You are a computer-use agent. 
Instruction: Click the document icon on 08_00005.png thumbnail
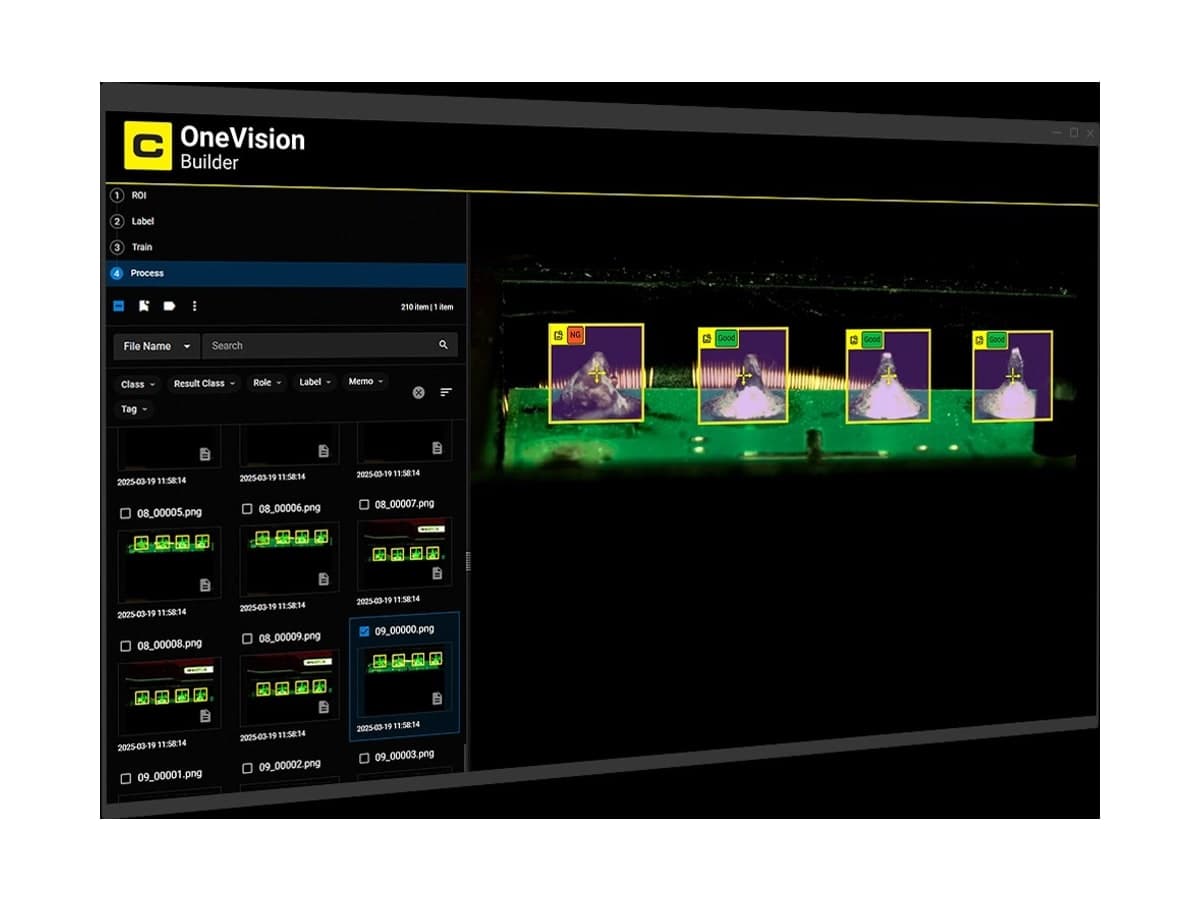tap(205, 584)
